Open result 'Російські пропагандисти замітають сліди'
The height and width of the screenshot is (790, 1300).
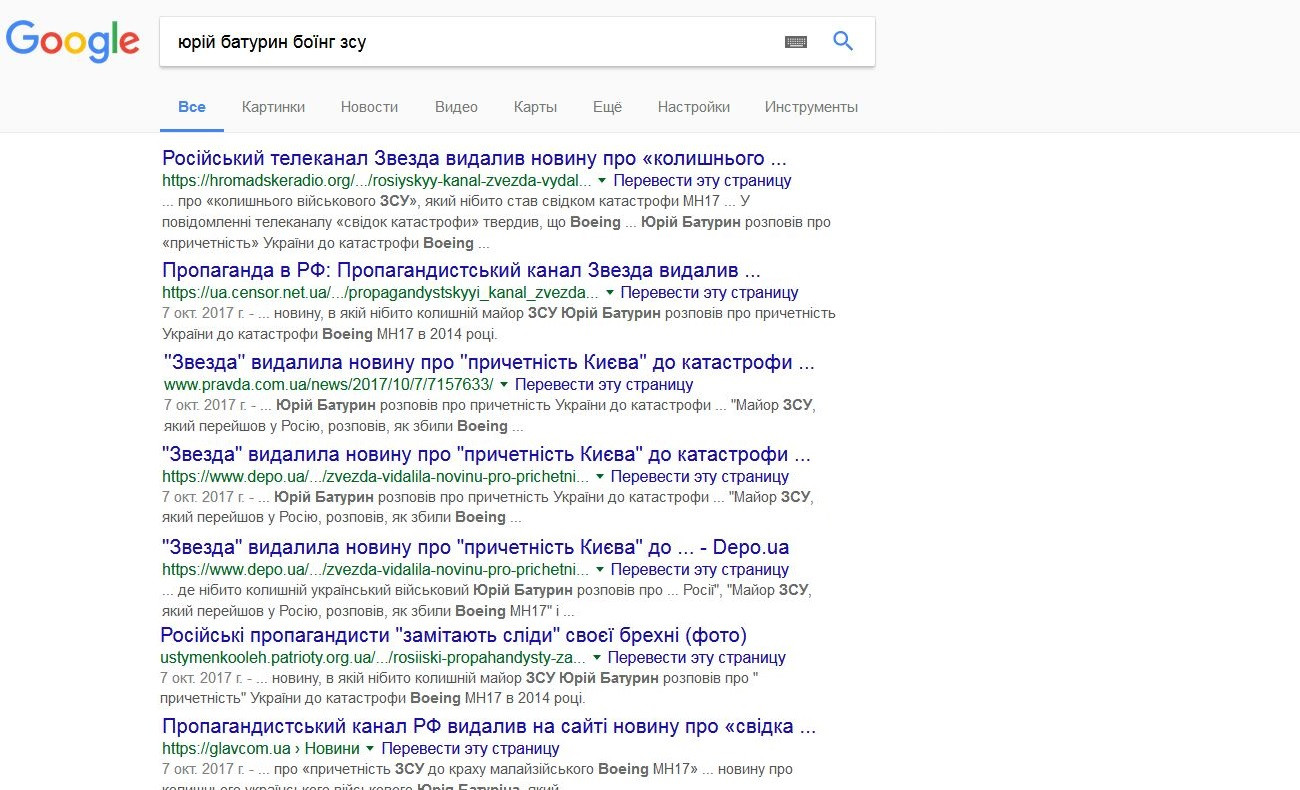(x=454, y=635)
